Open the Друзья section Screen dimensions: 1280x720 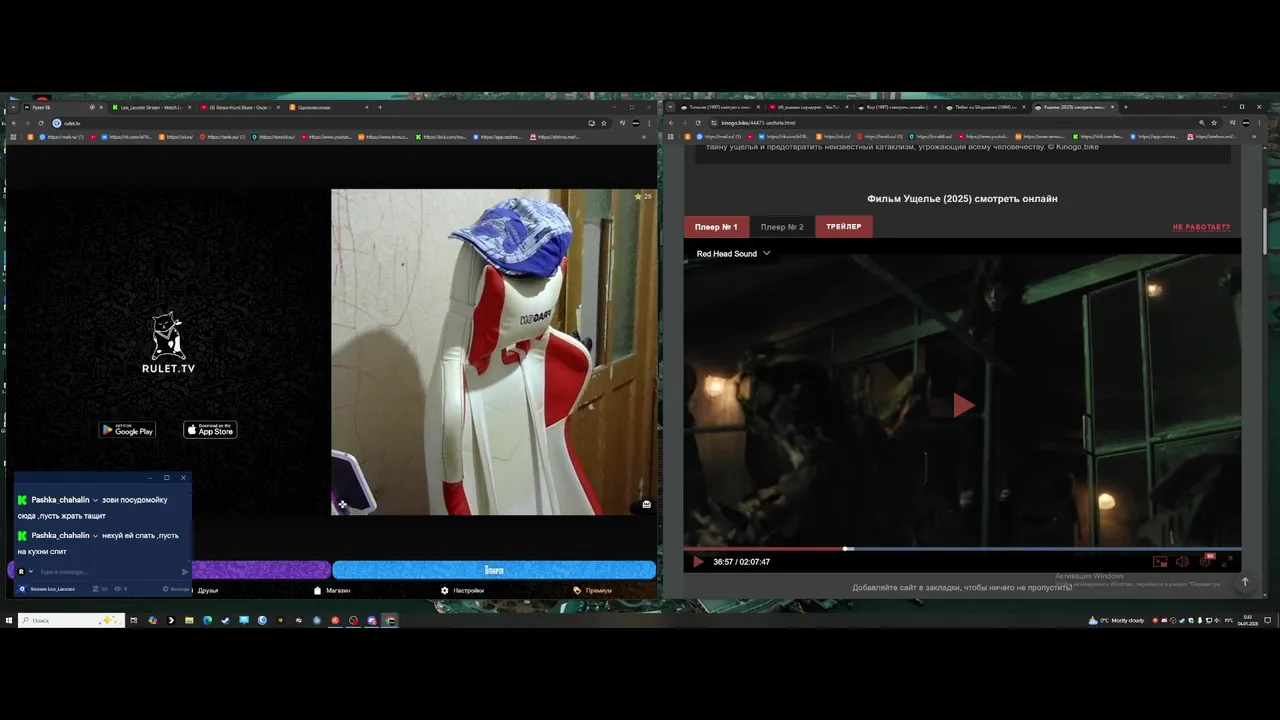[207, 590]
